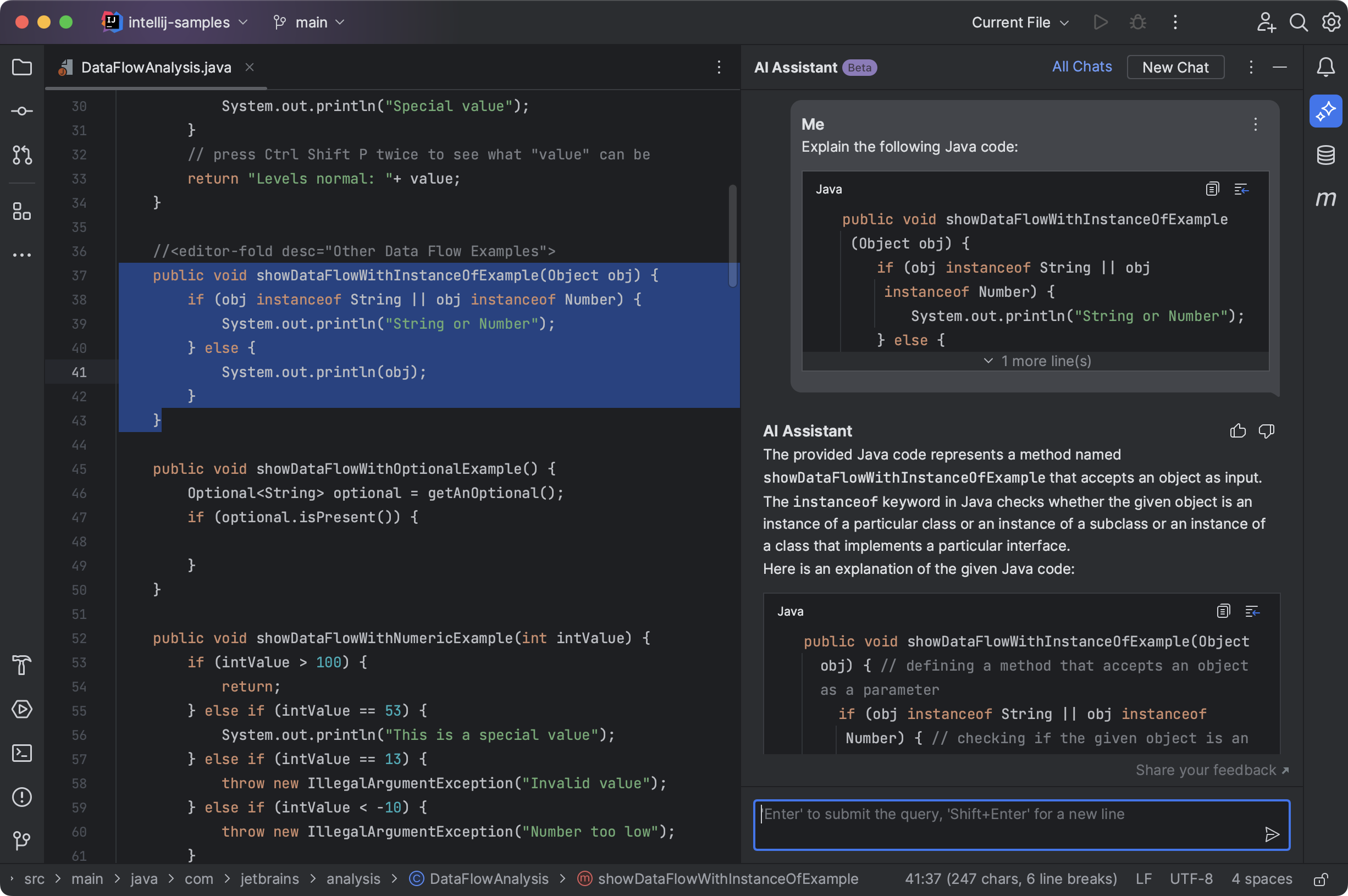Image resolution: width=1348 pixels, height=896 pixels.
Task: Open the Project tool window
Action: point(21,68)
